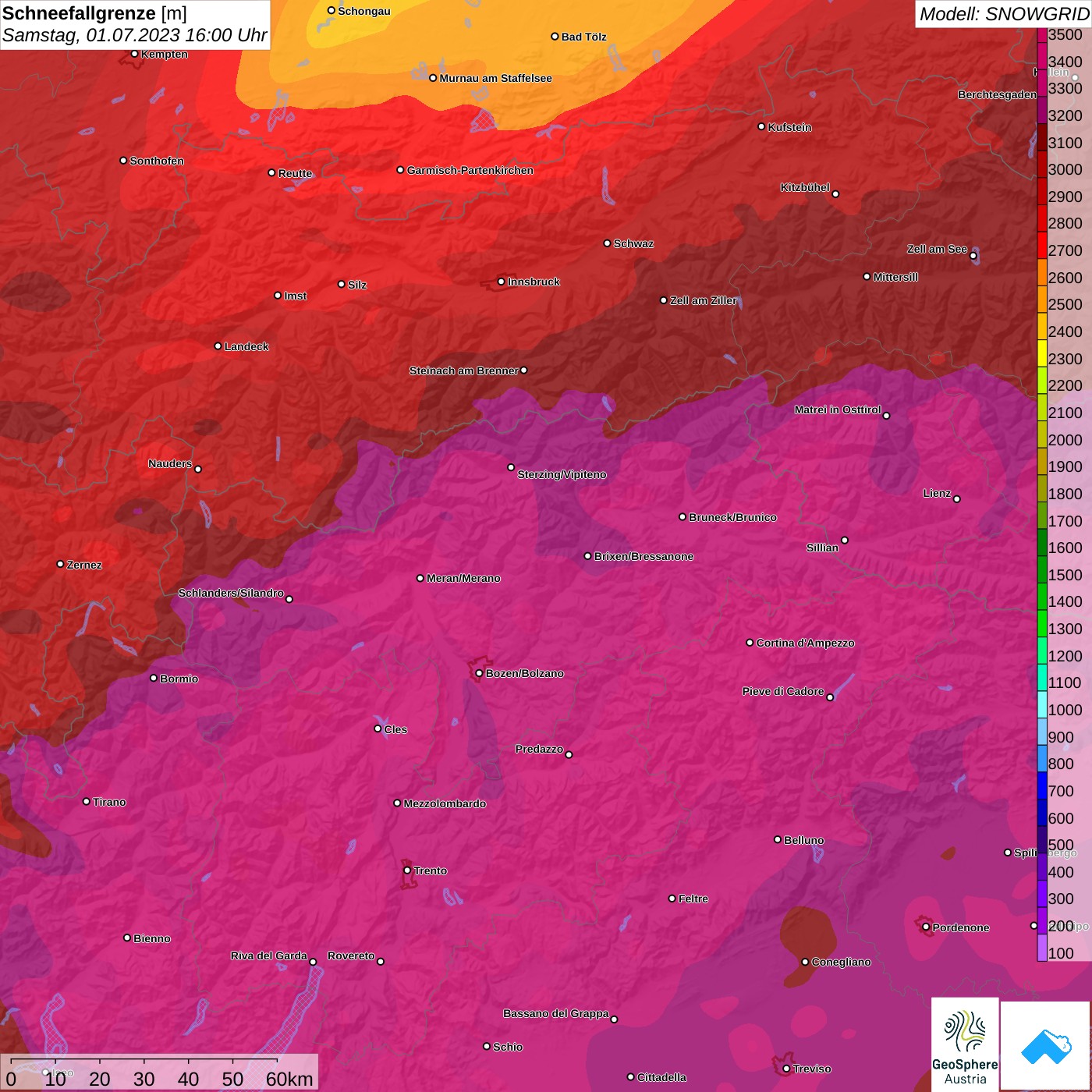The width and height of the screenshot is (1092, 1092).
Task: Click the 'Bienno' label
Action: [152, 938]
